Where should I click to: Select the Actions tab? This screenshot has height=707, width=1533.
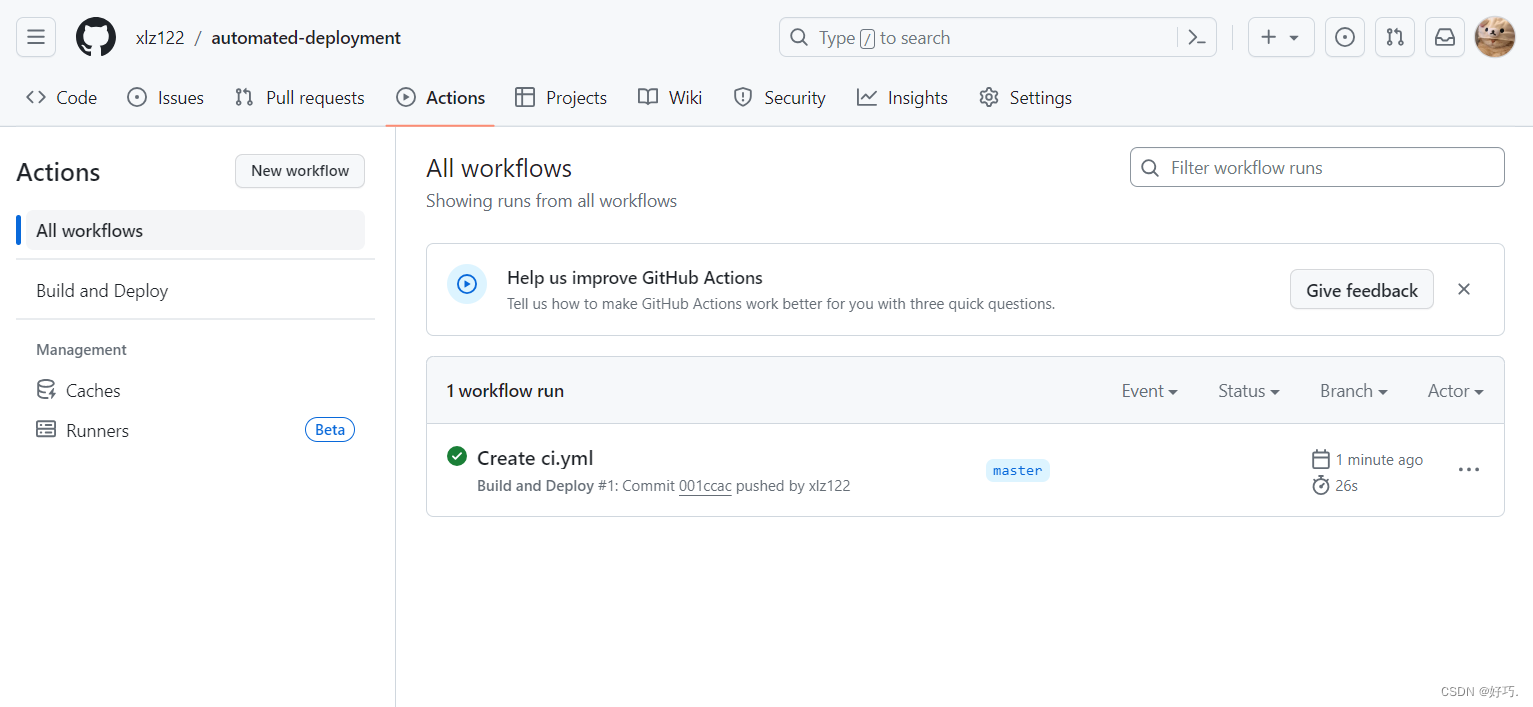441,98
